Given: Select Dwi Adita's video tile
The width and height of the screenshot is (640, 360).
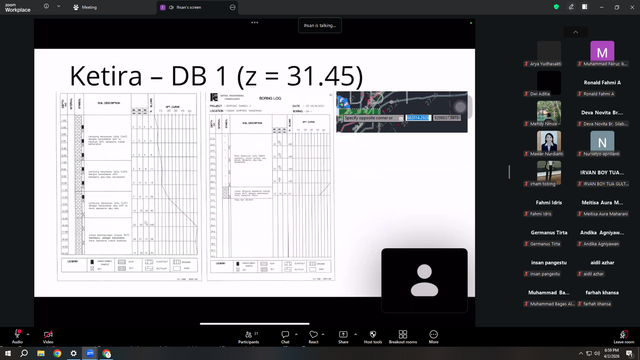Looking at the screenshot, I should [549, 82].
